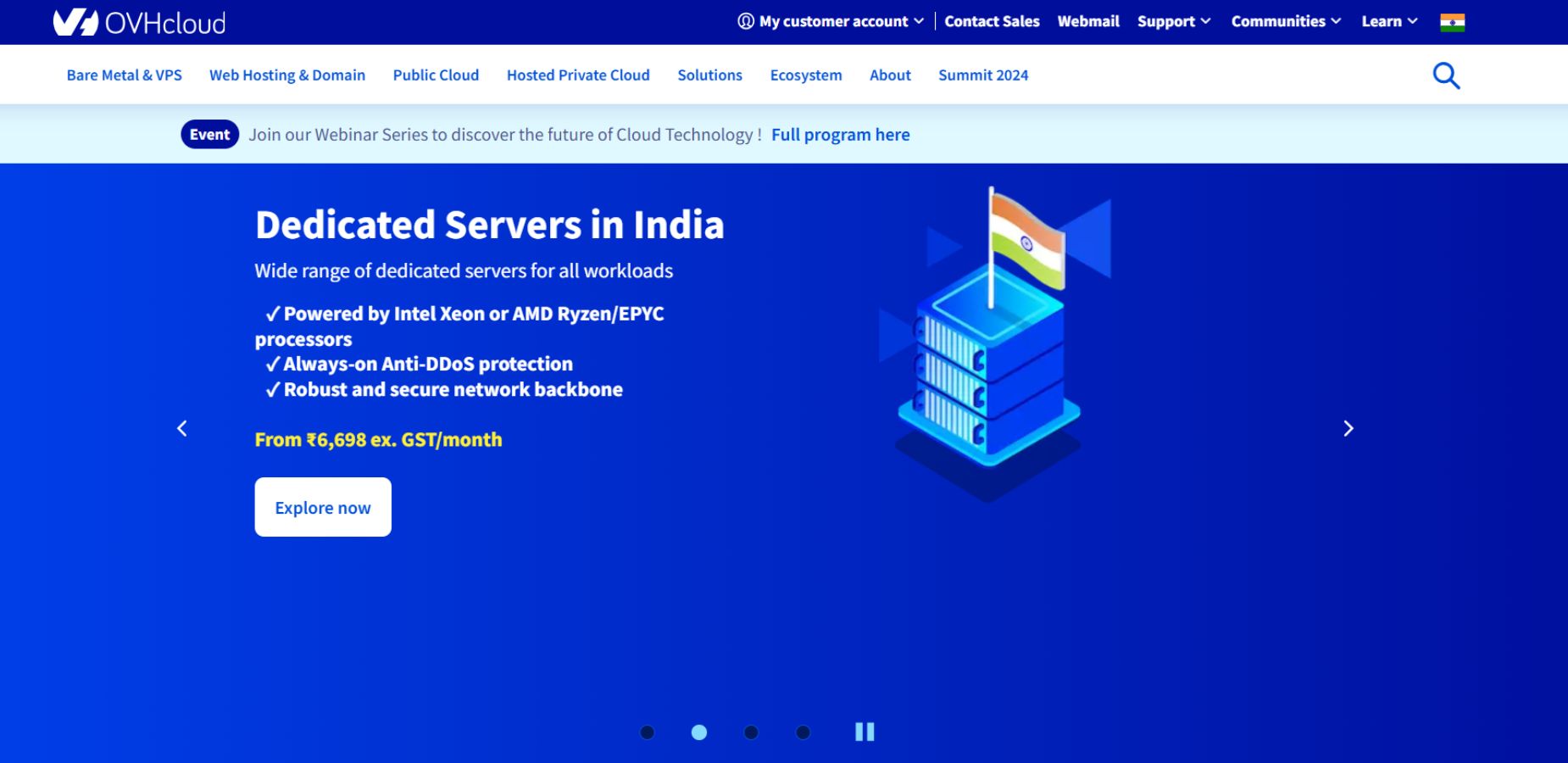This screenshot has width=1568, height=763.
Task: Pause the carousel rotation
Action: (x=865, y=732)
